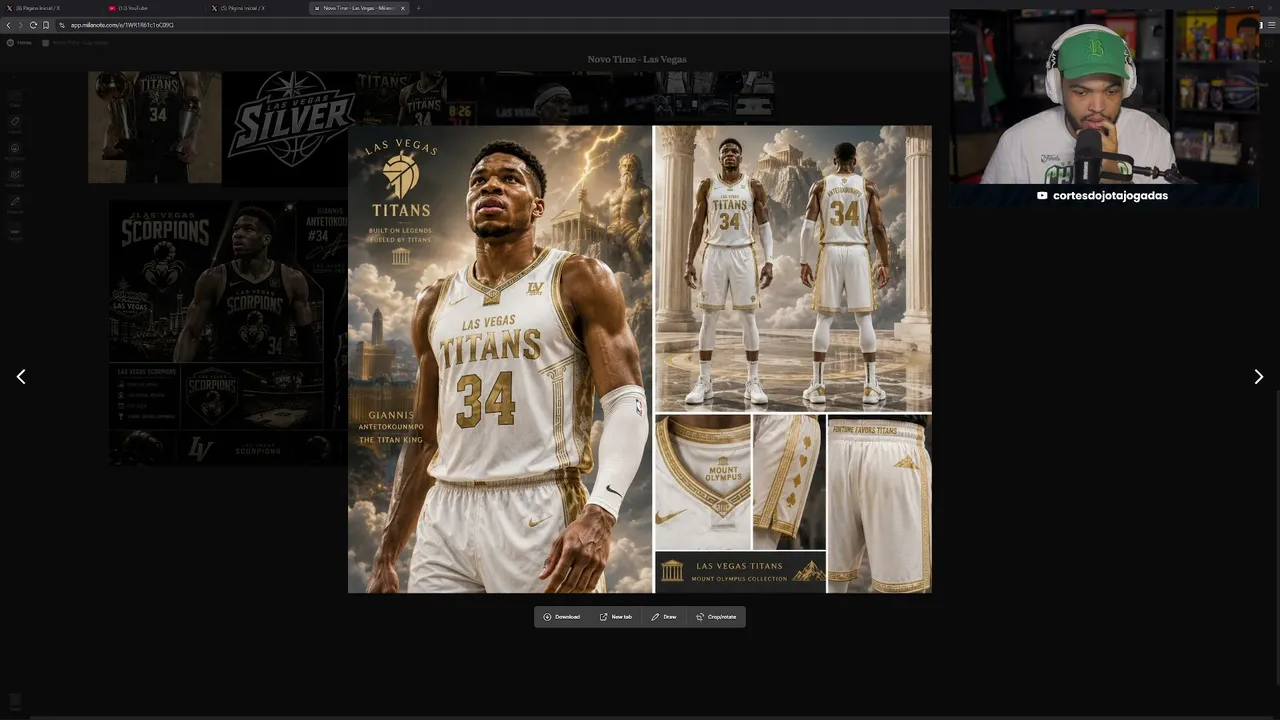Image resolution: width=1280 pixels, height=720 pixels.
Task: Select the Draw option
Action: coord(664,617)
